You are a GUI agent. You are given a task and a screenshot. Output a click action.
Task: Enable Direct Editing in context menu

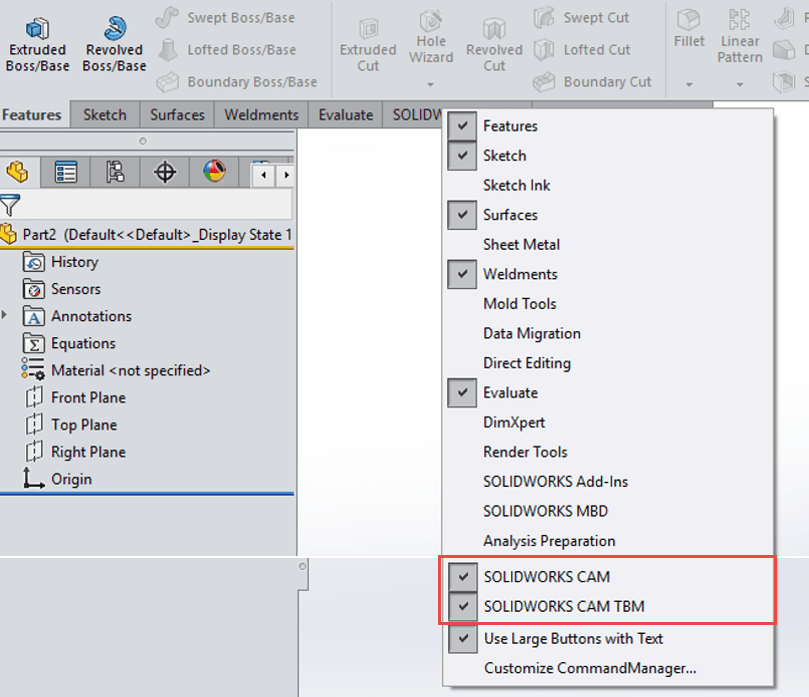coord(527,363)
